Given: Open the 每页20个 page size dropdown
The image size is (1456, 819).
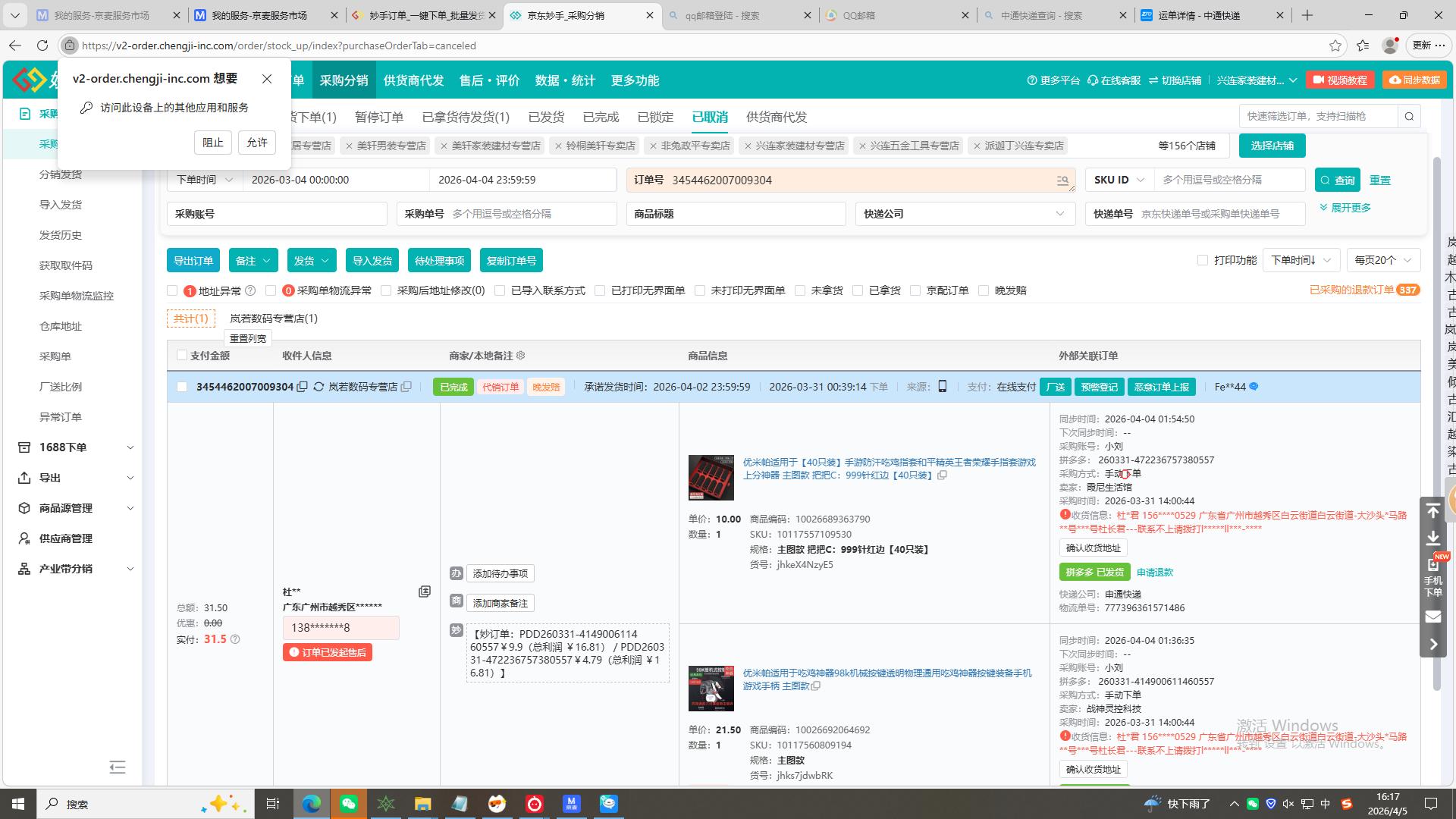Looking at the screenshot, I should tap(1383, 260).
